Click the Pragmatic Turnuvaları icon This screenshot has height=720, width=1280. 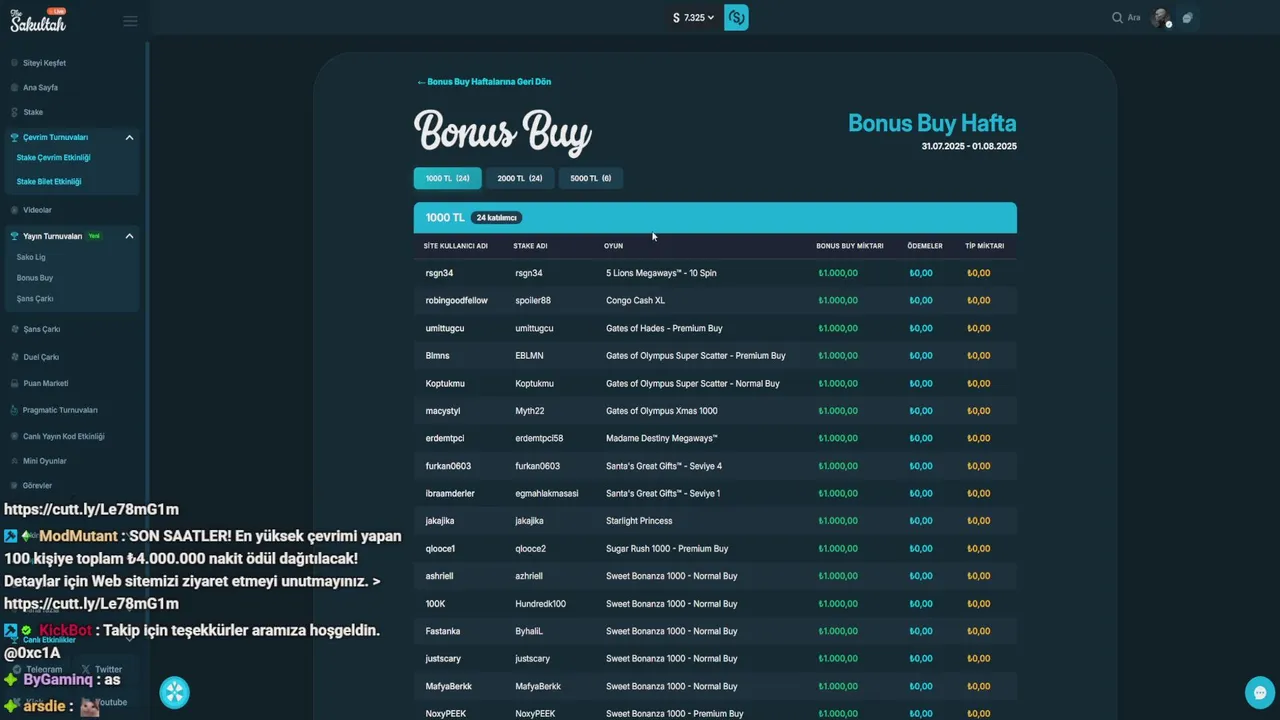[15, 410]
